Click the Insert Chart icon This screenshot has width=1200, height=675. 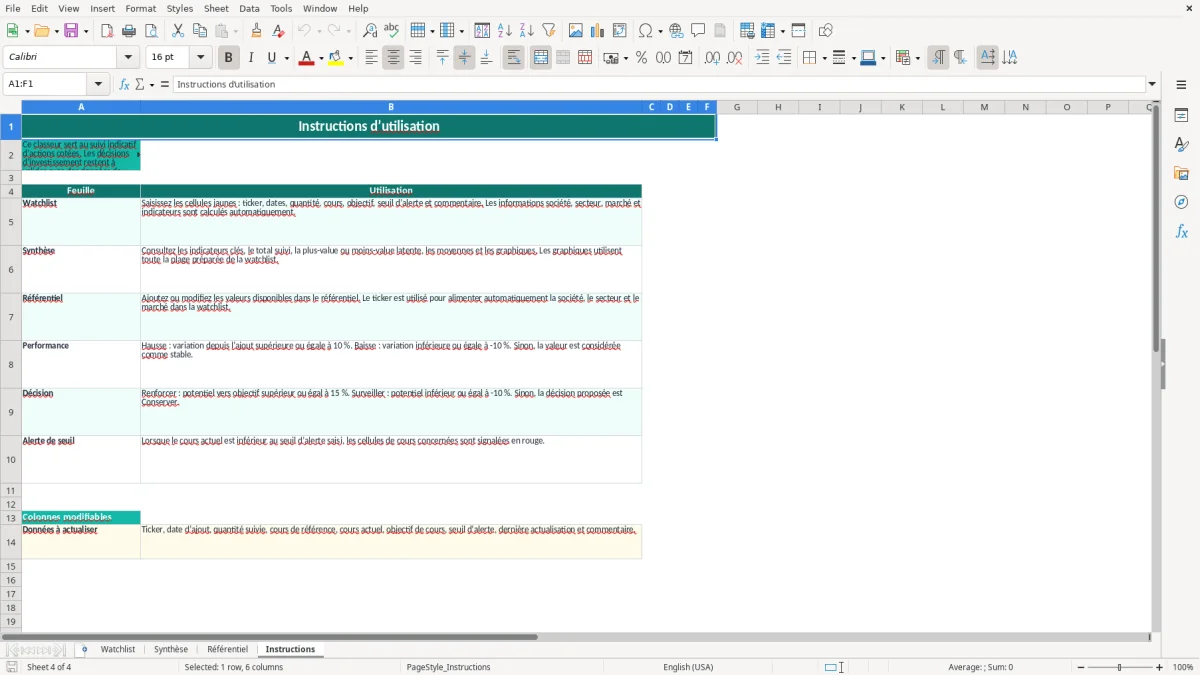(598, 31)
